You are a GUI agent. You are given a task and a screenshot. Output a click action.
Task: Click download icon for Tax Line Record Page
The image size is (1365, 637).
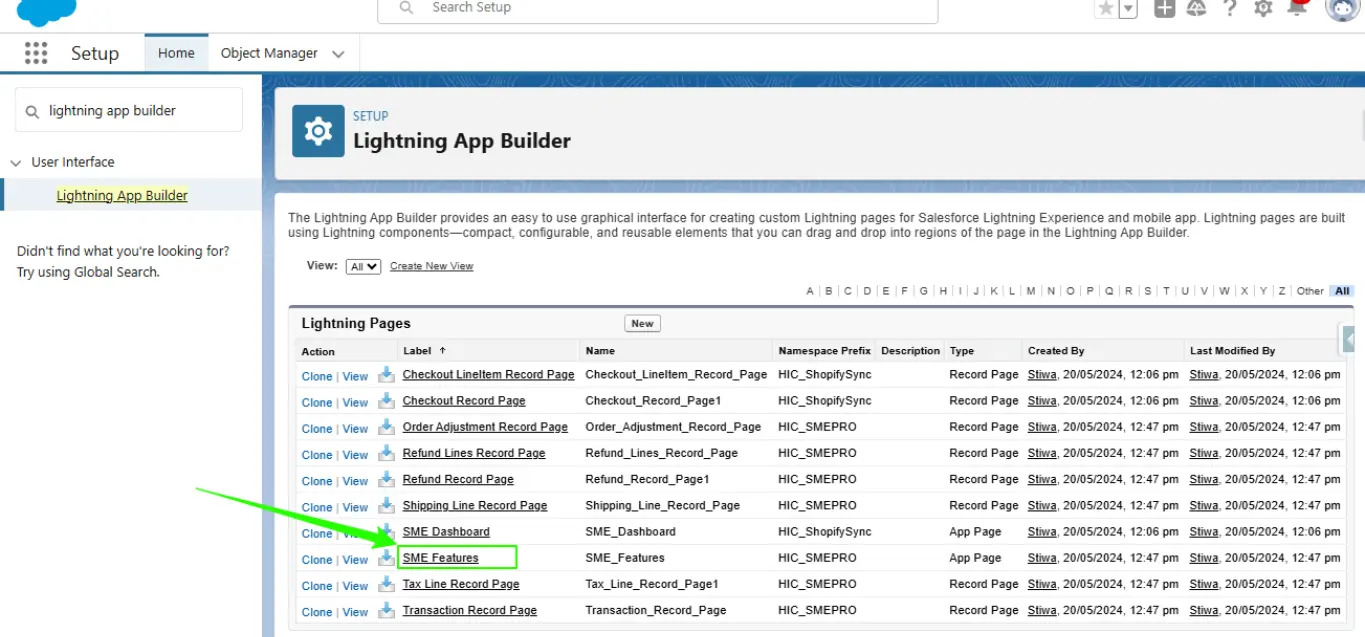386,584
